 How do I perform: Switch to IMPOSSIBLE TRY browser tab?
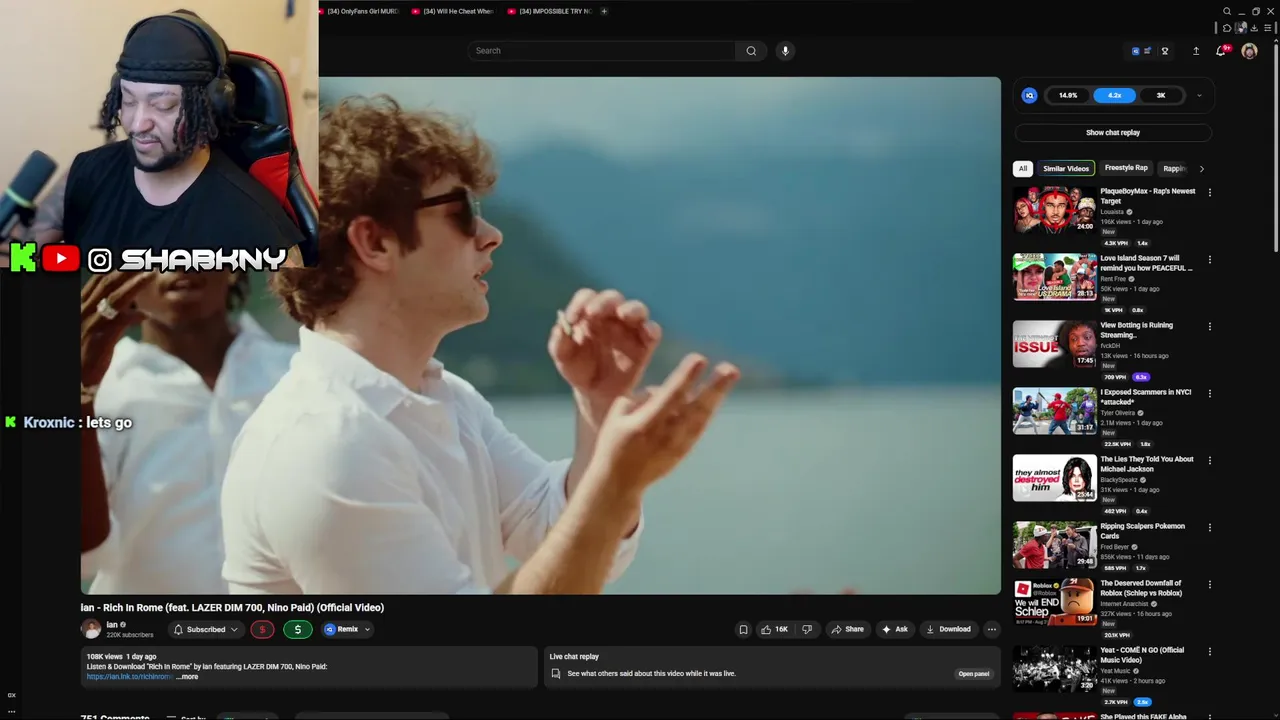(549, 11)
